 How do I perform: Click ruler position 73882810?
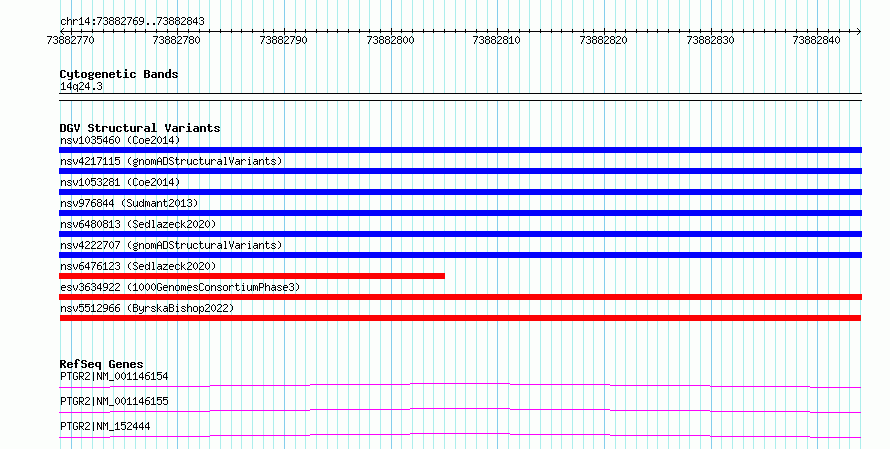[x=497, y=40]
